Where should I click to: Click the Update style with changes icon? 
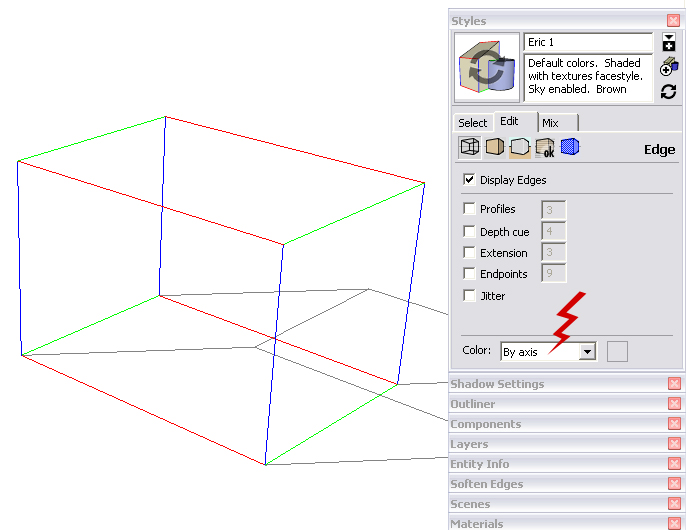(x=668, y=91)
